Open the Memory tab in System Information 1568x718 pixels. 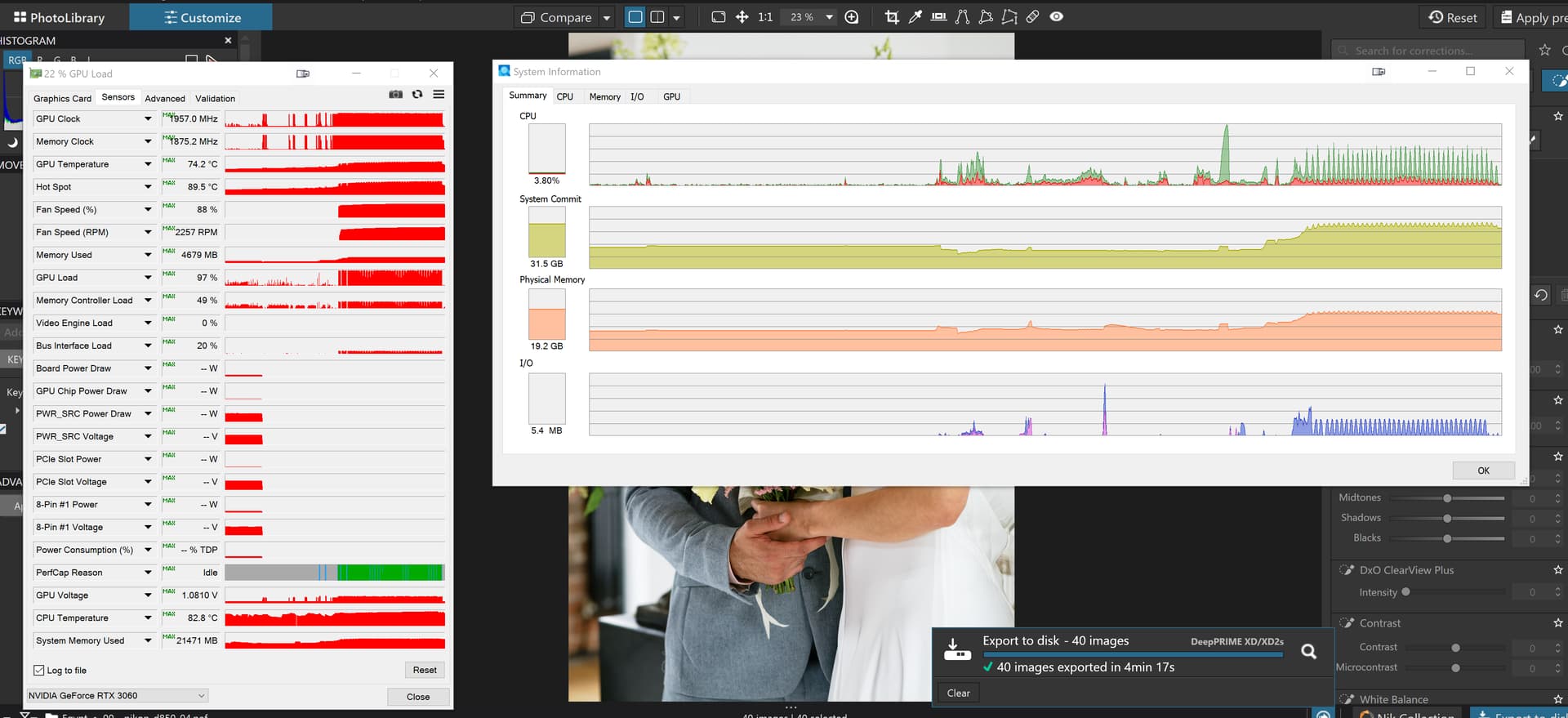[x=604, y=97]
